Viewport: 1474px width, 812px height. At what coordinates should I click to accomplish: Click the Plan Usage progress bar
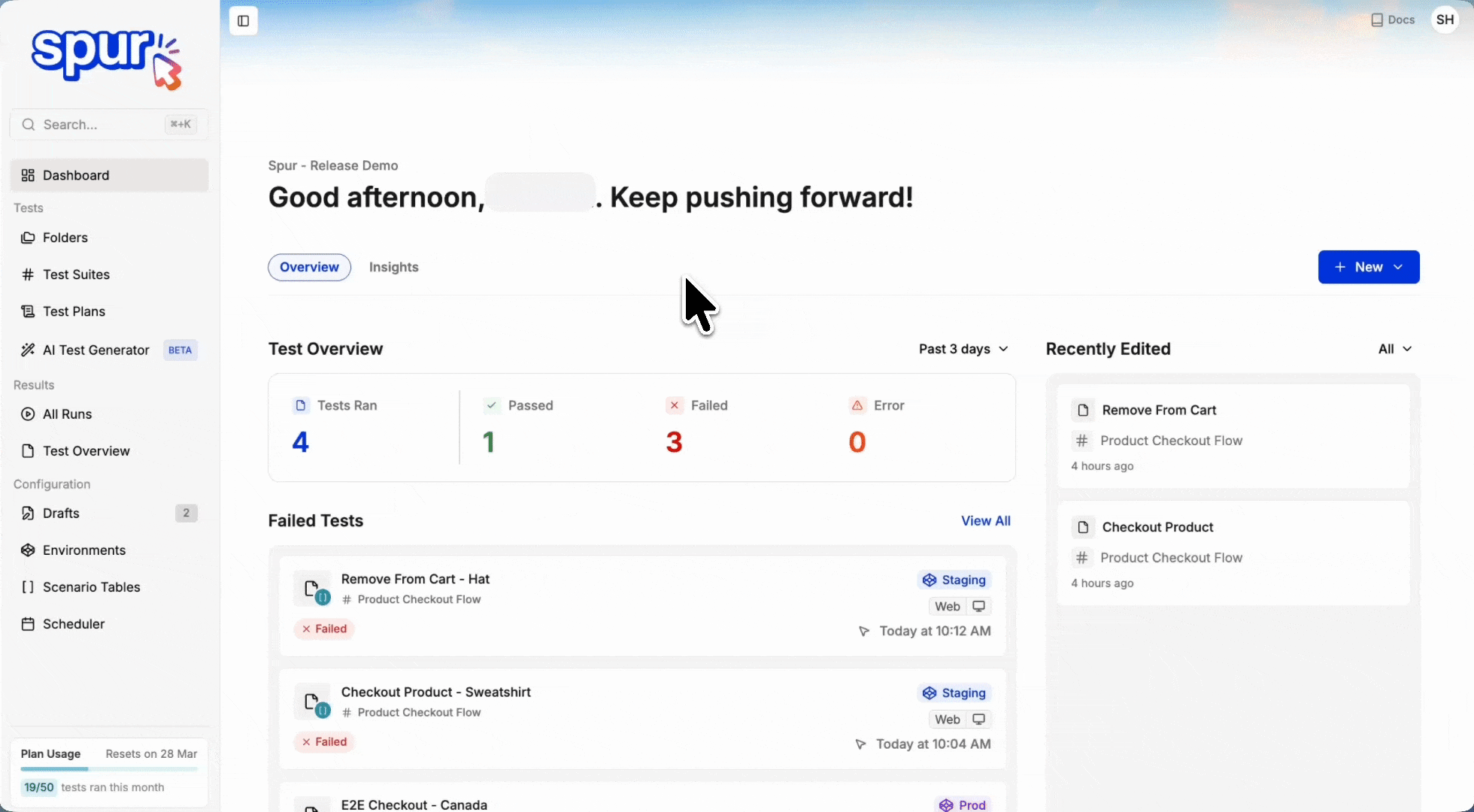point(109,769)
